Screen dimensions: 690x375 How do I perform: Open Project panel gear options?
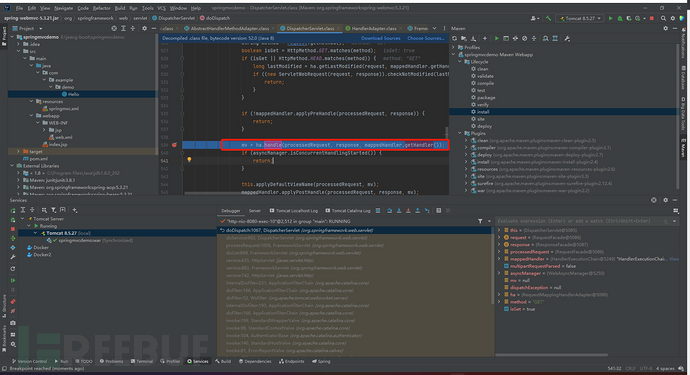click(x=144, y=28)
